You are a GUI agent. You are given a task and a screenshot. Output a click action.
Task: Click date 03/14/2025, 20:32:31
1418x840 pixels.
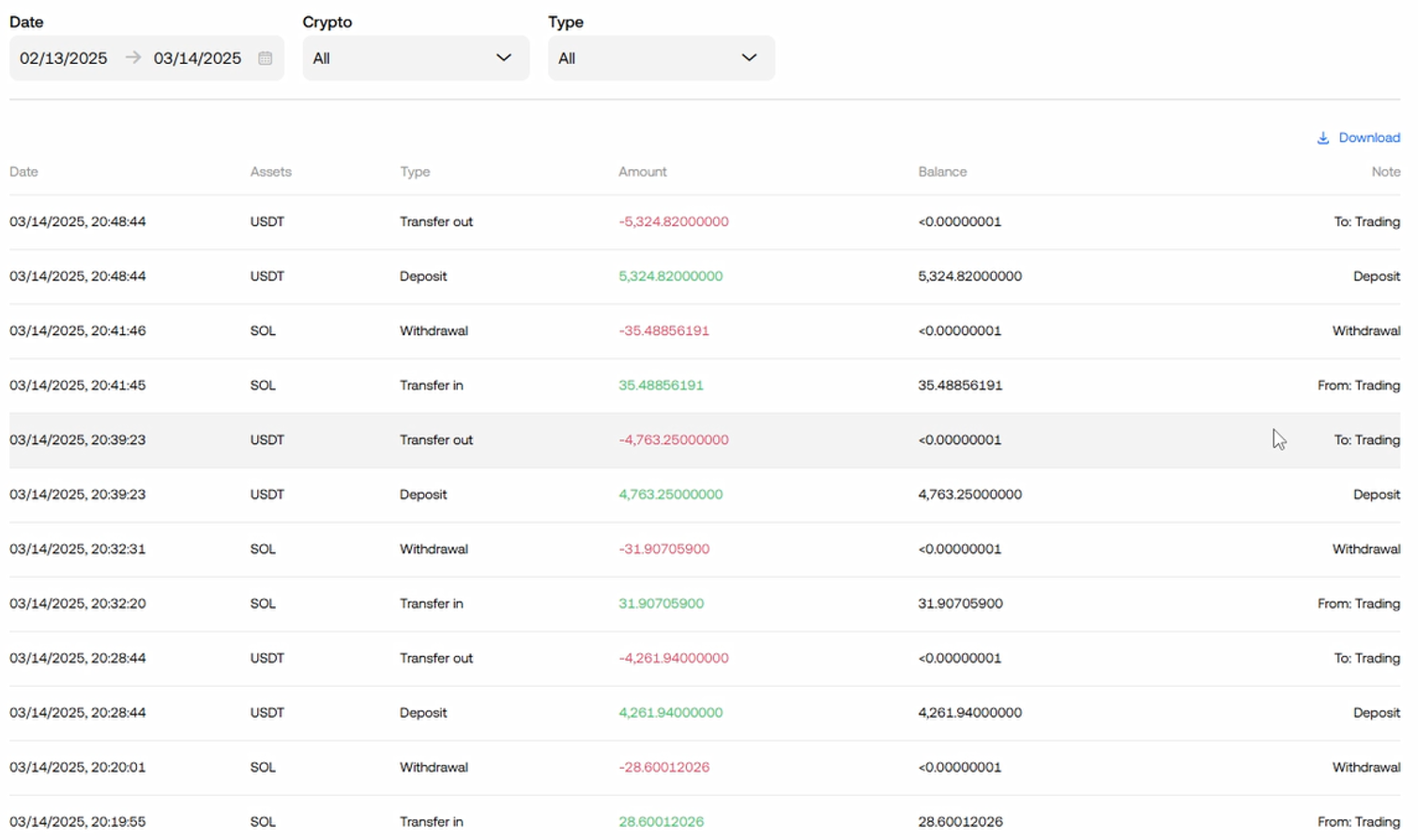pos(78,549)
